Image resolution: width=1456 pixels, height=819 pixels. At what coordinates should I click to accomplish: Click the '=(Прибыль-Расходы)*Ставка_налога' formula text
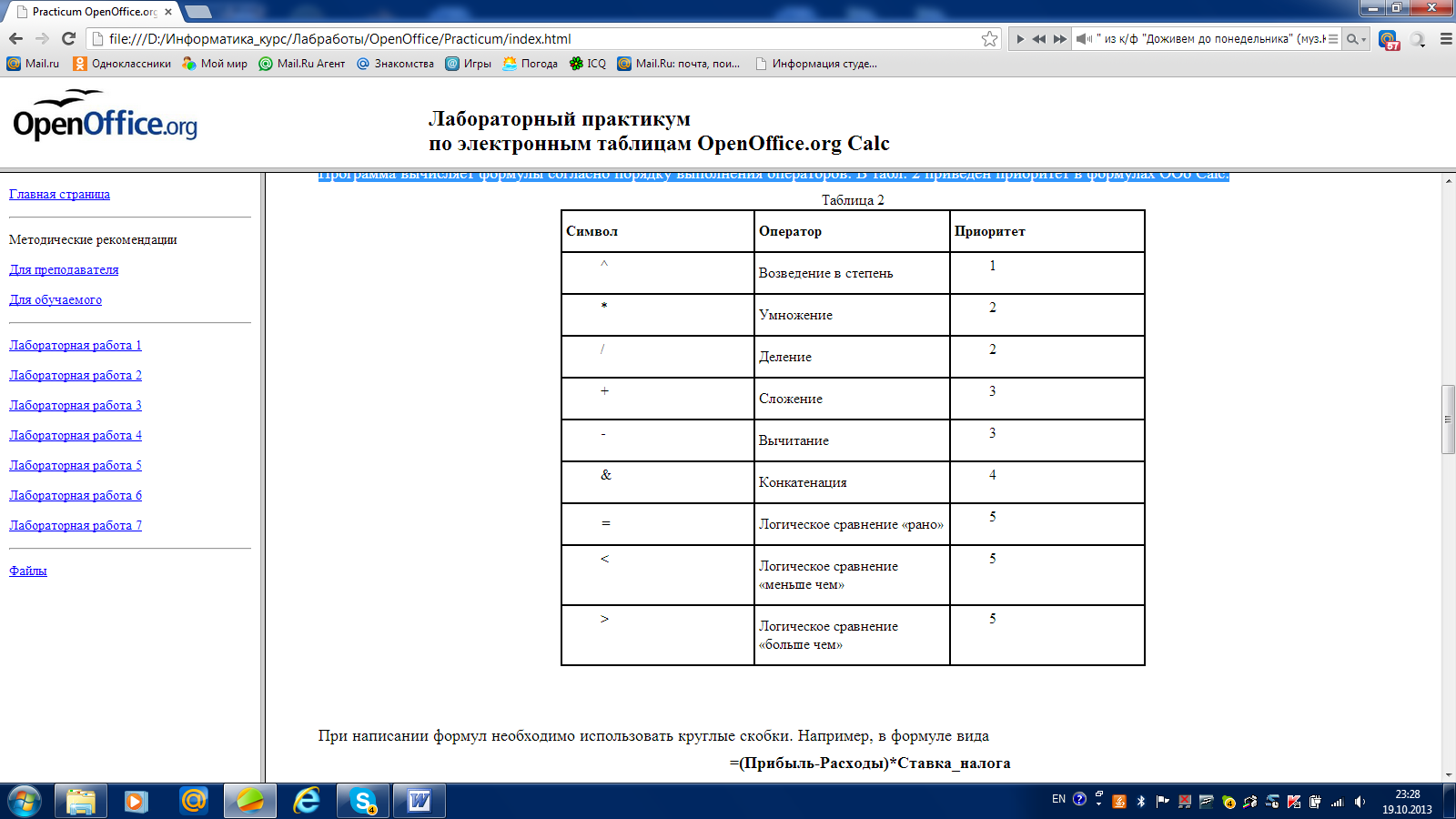(870, 763)
